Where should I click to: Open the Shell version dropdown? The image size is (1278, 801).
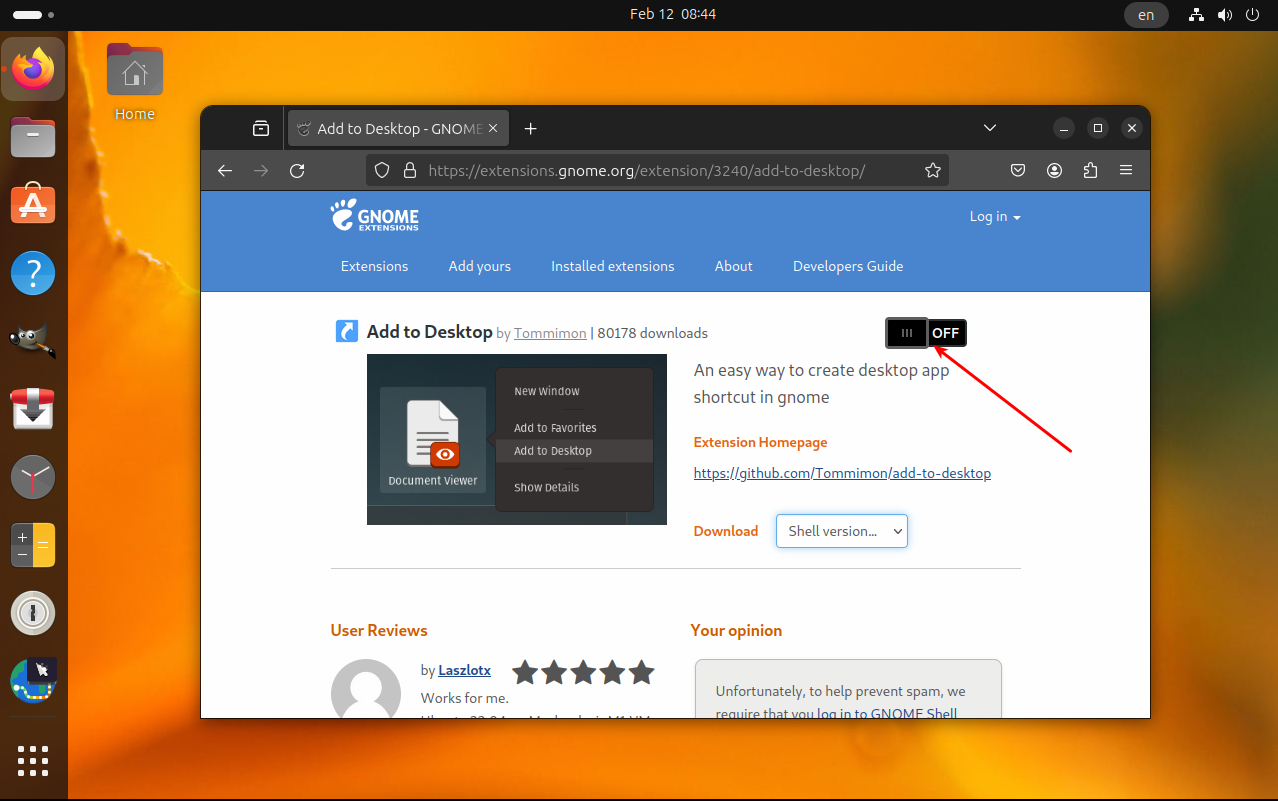pos(841,531)
